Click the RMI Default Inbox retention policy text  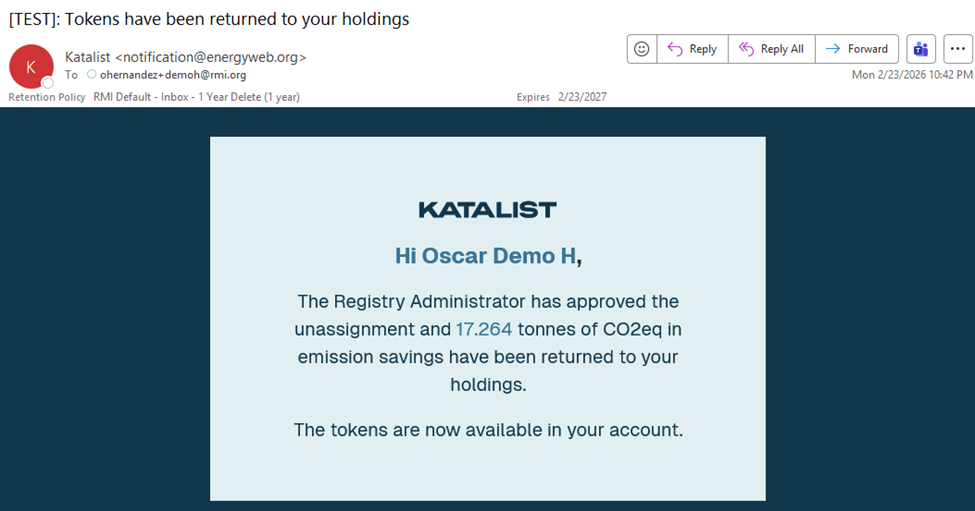coord(196,97)
